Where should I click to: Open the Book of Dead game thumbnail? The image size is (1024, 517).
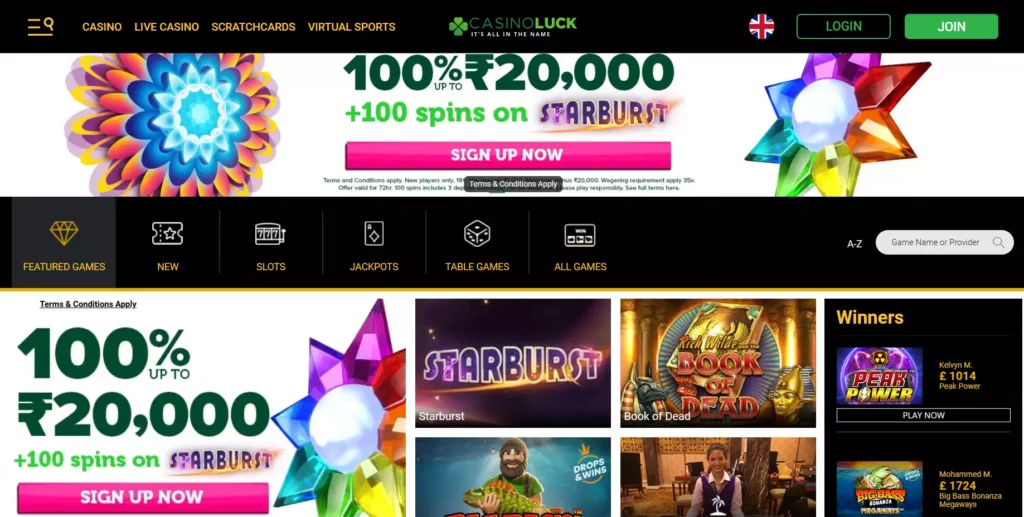pyautogui.click(x=718, y=363)
